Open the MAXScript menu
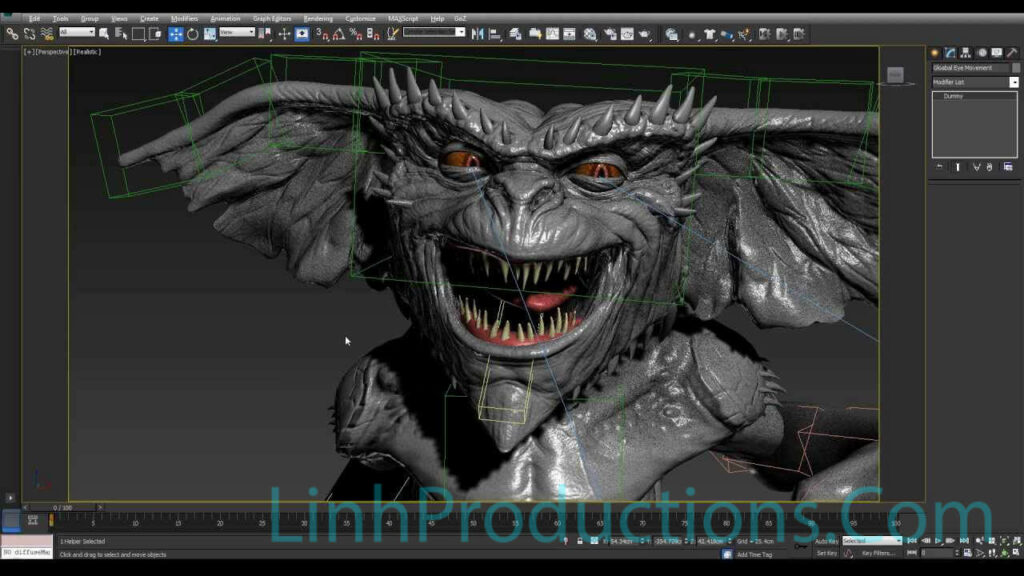Screen dimensions: 1024x576 [x=403, y=18]
